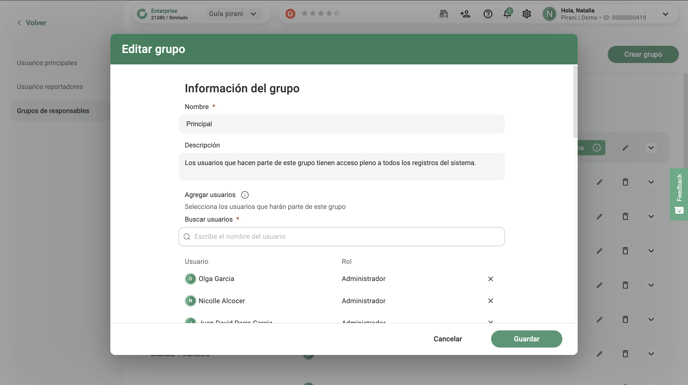Remove Olga Garcia from the group
The image size is (688, 385).
[491, 279]
